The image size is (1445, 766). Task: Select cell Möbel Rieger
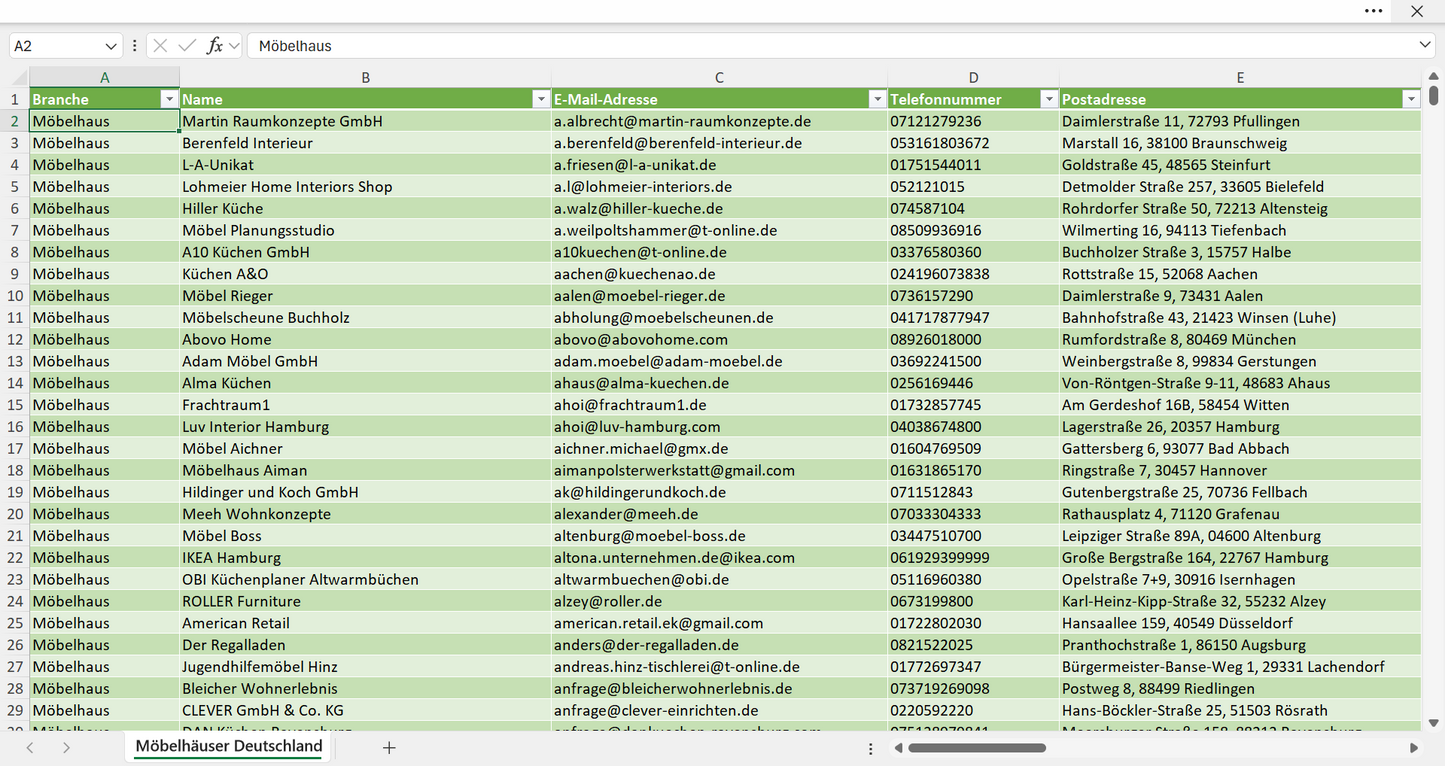pyautogui.click(x=365, y=296)
